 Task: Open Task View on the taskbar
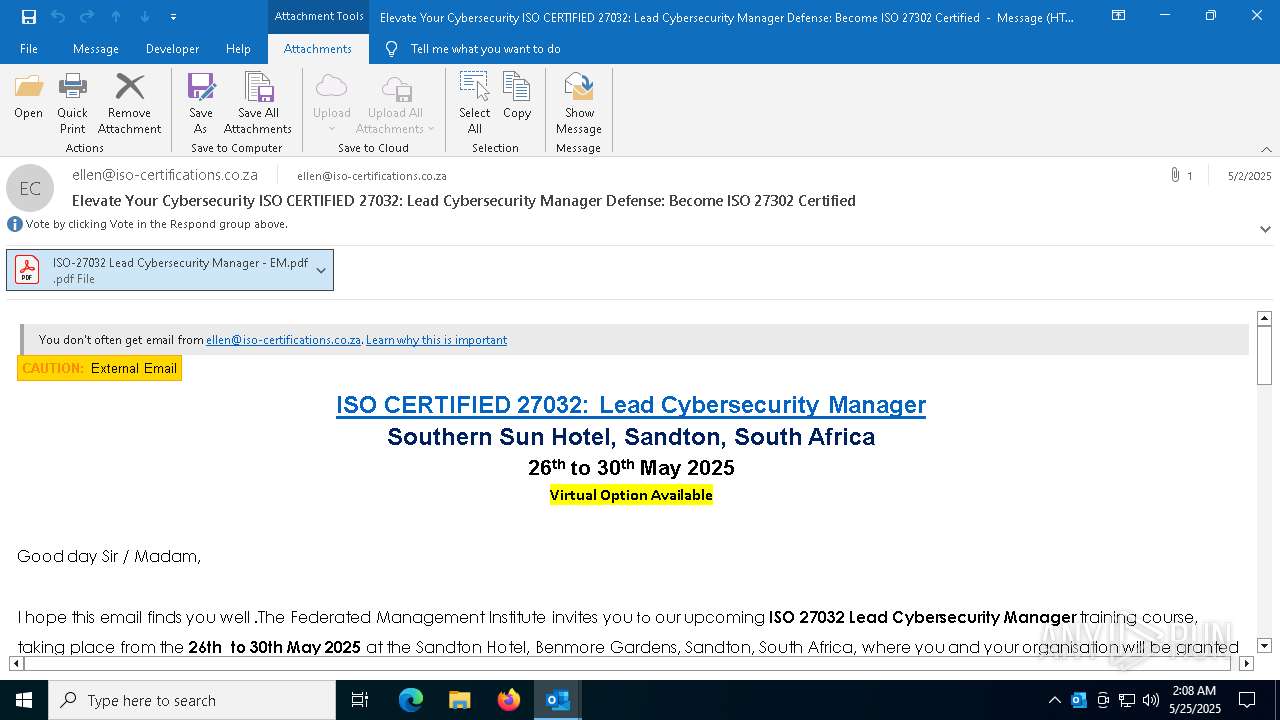click(x=360, y=700)
